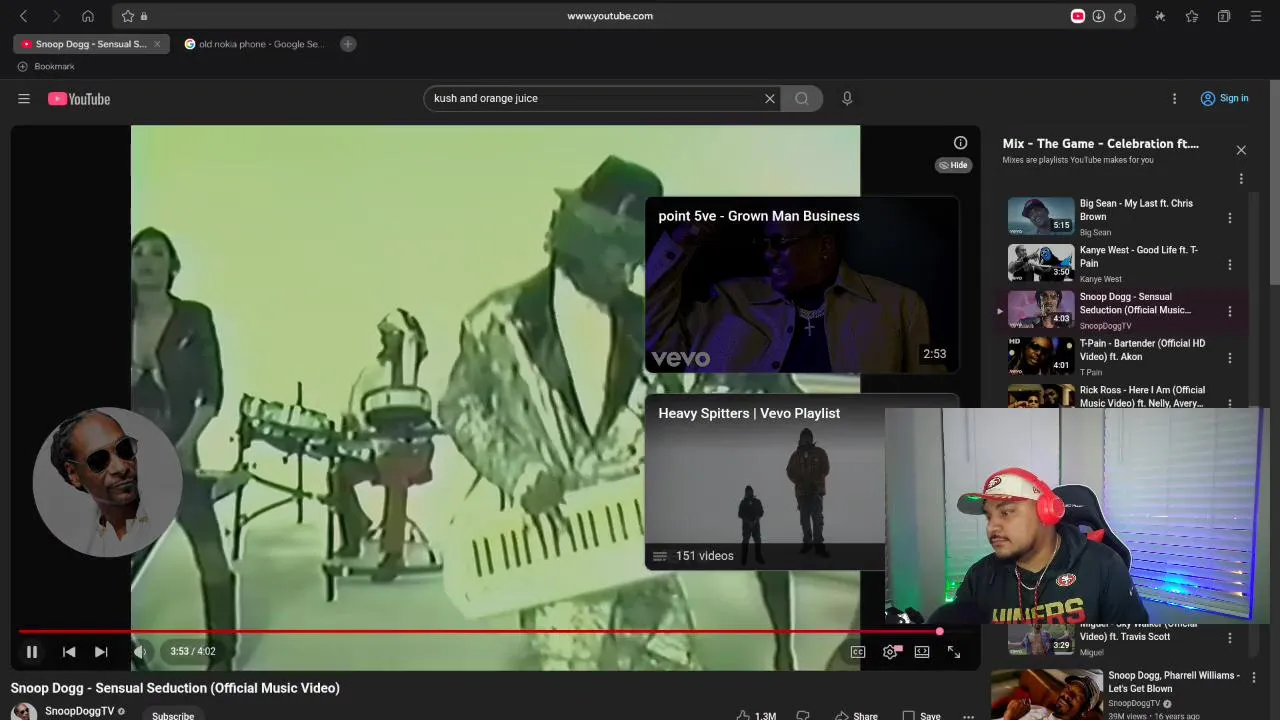The image size is (1280, 720).
Task: Open YouTube settings three-dot menu
Action: [1175, 98]
